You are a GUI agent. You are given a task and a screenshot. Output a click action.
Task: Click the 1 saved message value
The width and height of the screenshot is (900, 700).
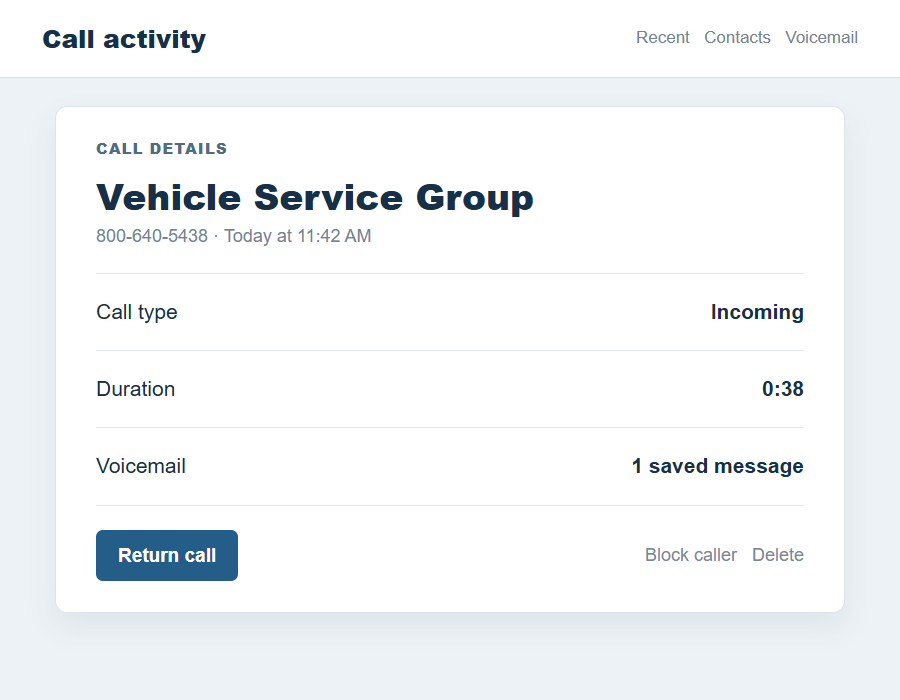[x=717, y=466]
